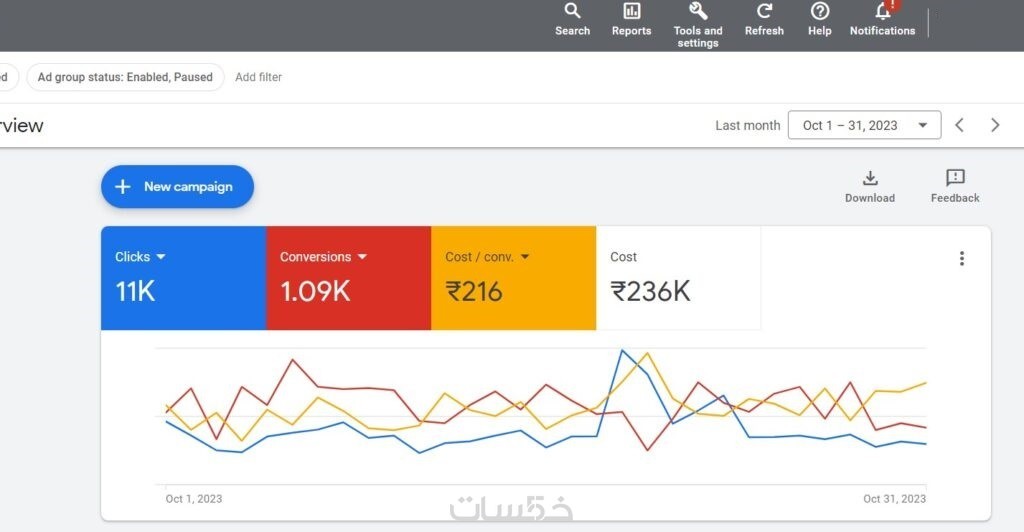Change the Conversions metric dropdown
Viewport: 1024px width, 532px height.
coord(323,257)
